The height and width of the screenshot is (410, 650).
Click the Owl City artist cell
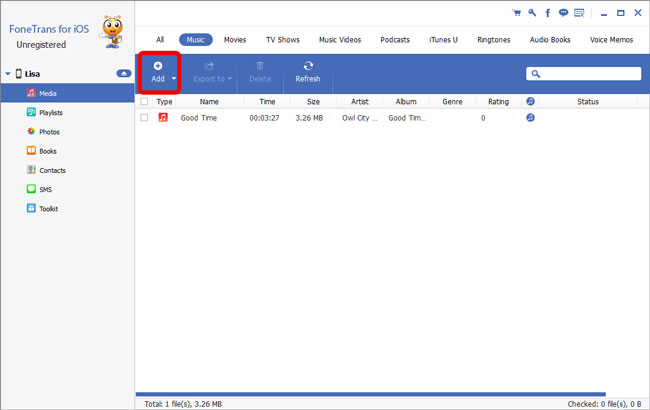coord(359,118)
